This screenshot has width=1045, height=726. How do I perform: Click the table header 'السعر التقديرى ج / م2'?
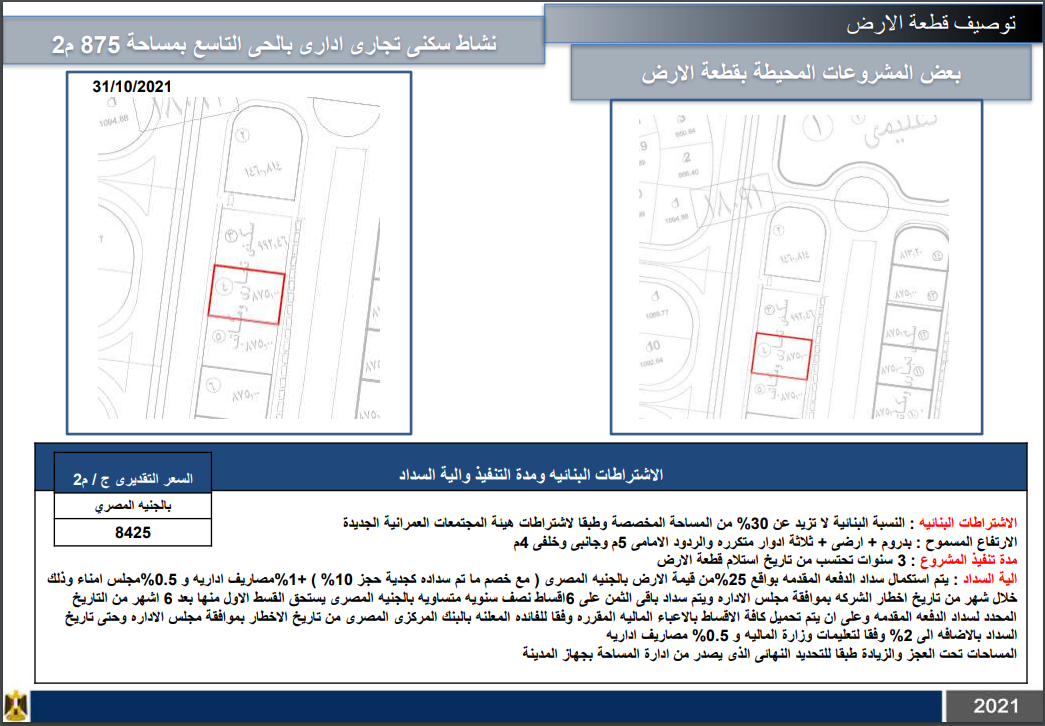click(x=133, y=478)
